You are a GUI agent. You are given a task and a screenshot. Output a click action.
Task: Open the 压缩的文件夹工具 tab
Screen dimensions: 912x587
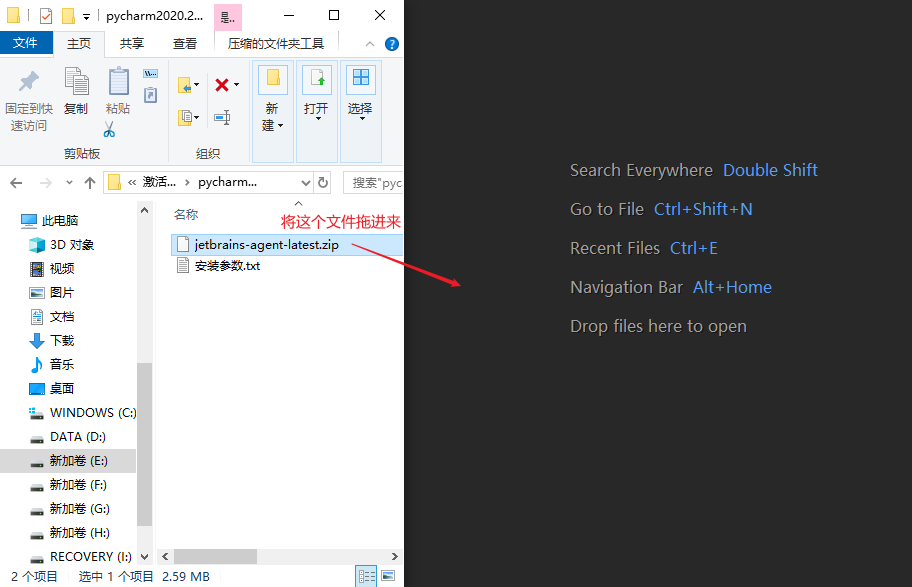(x=276, y=44)
